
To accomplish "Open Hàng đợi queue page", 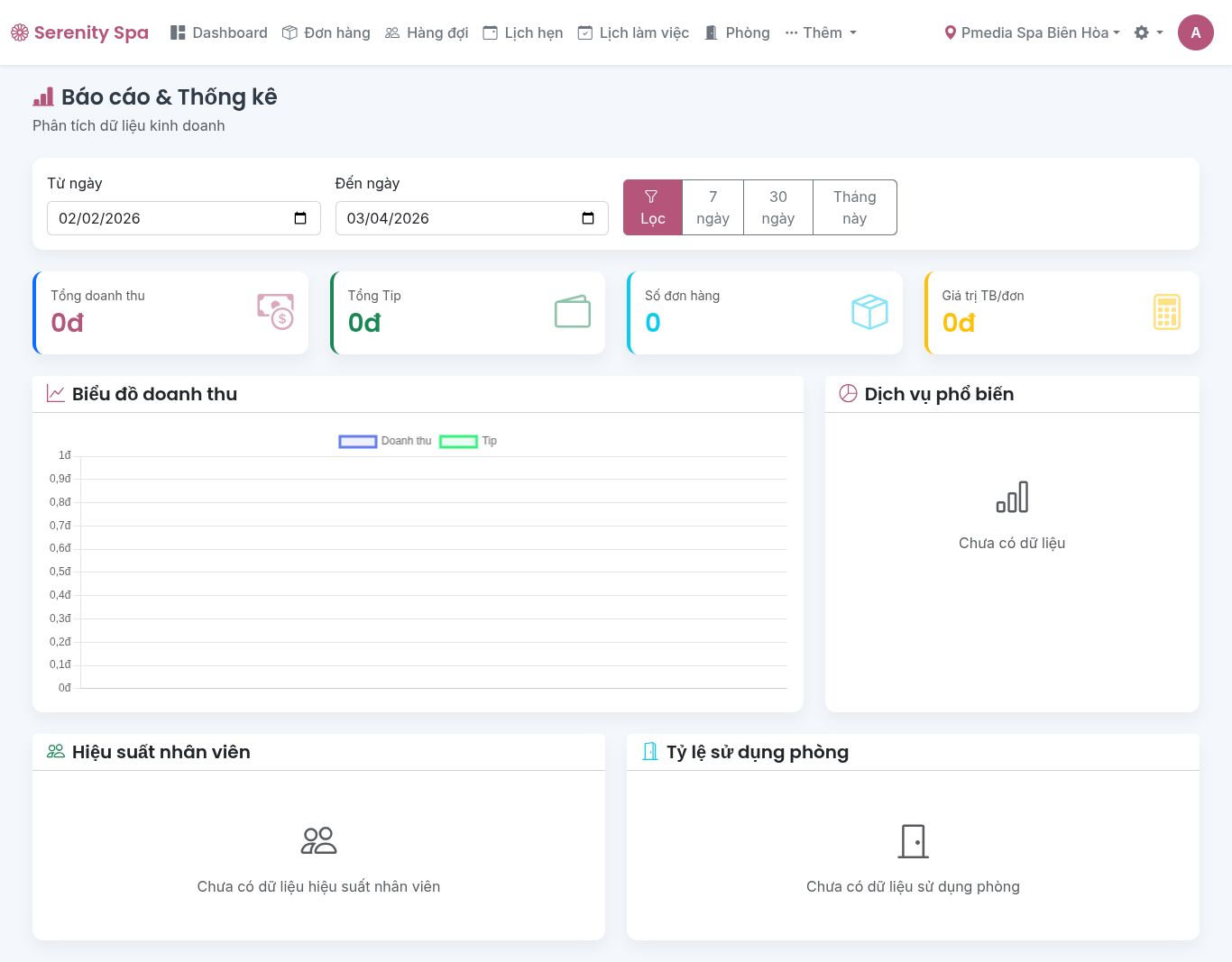I will [427, 32].
